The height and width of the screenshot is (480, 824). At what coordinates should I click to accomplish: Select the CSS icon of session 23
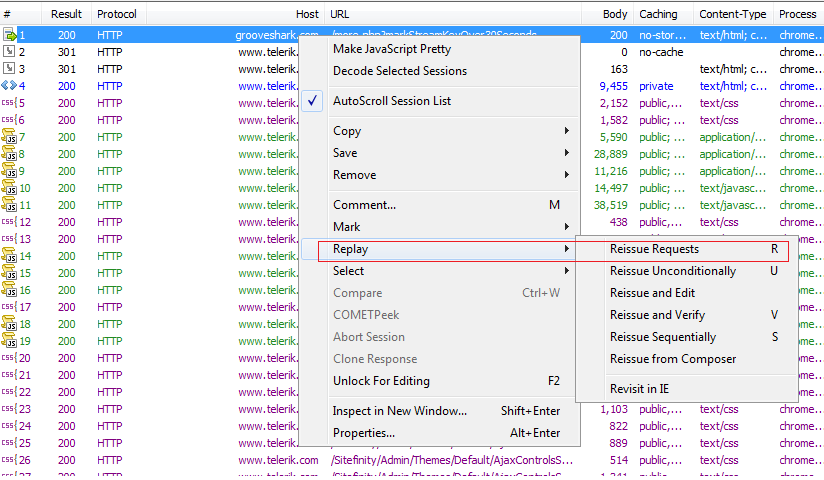click(x=9, y=408)
